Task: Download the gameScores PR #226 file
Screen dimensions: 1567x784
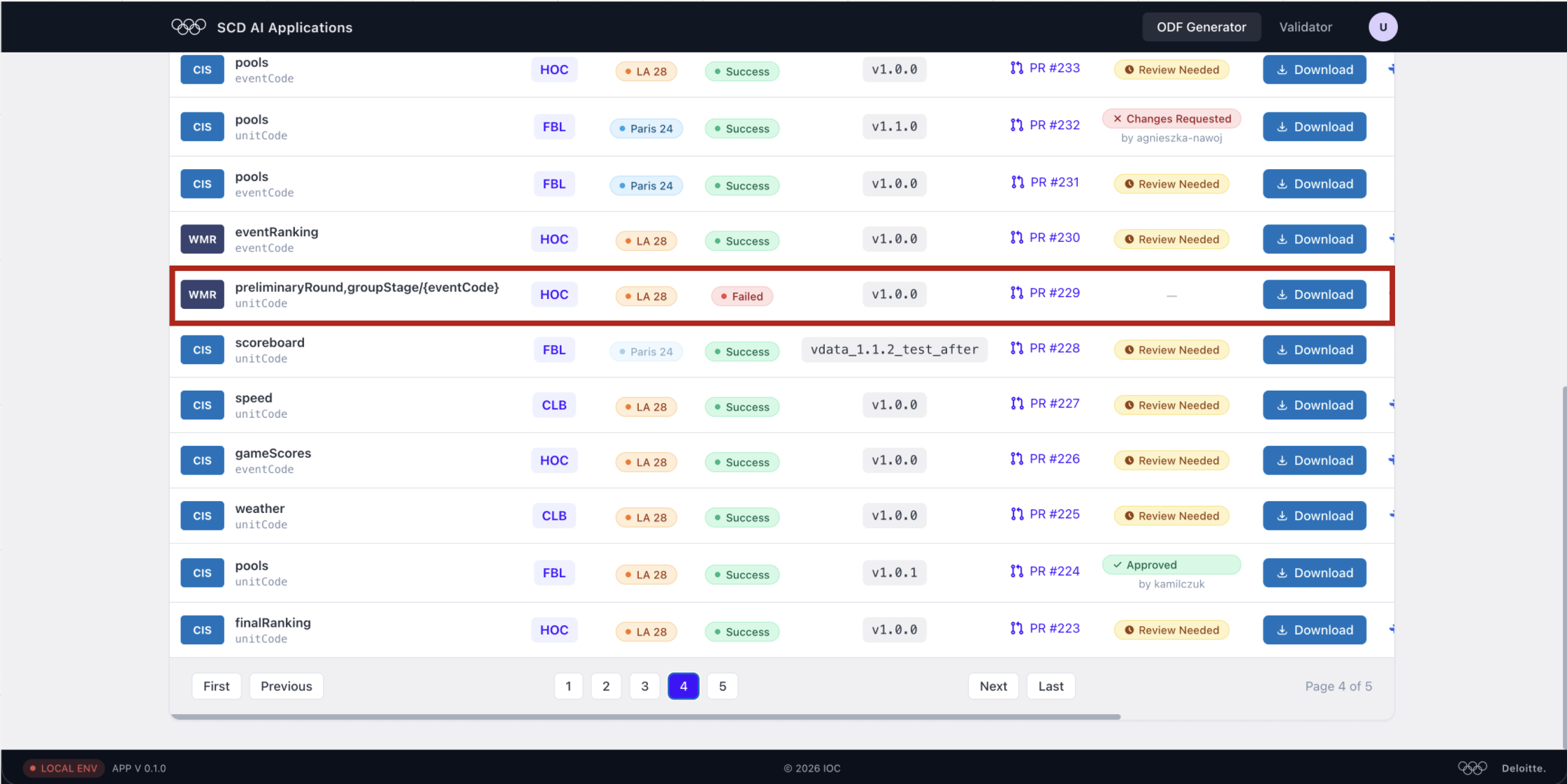Action: click(x=1314, y=460)
